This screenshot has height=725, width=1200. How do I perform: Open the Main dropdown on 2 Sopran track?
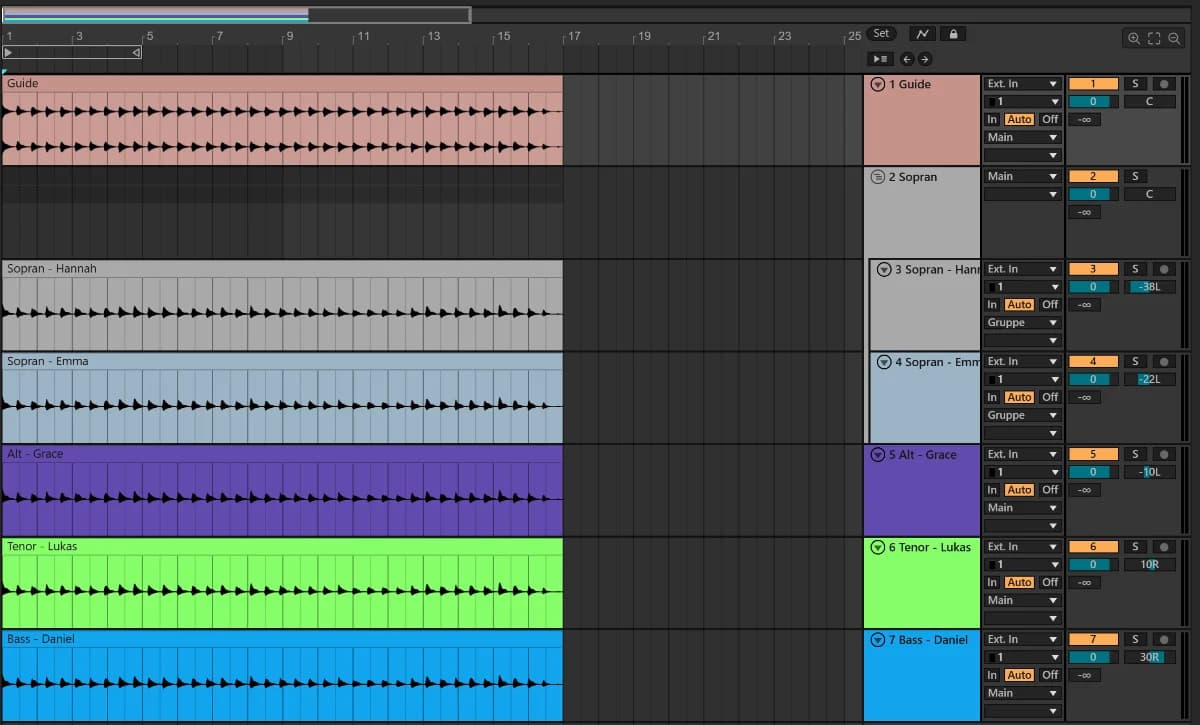point(1022,177)
